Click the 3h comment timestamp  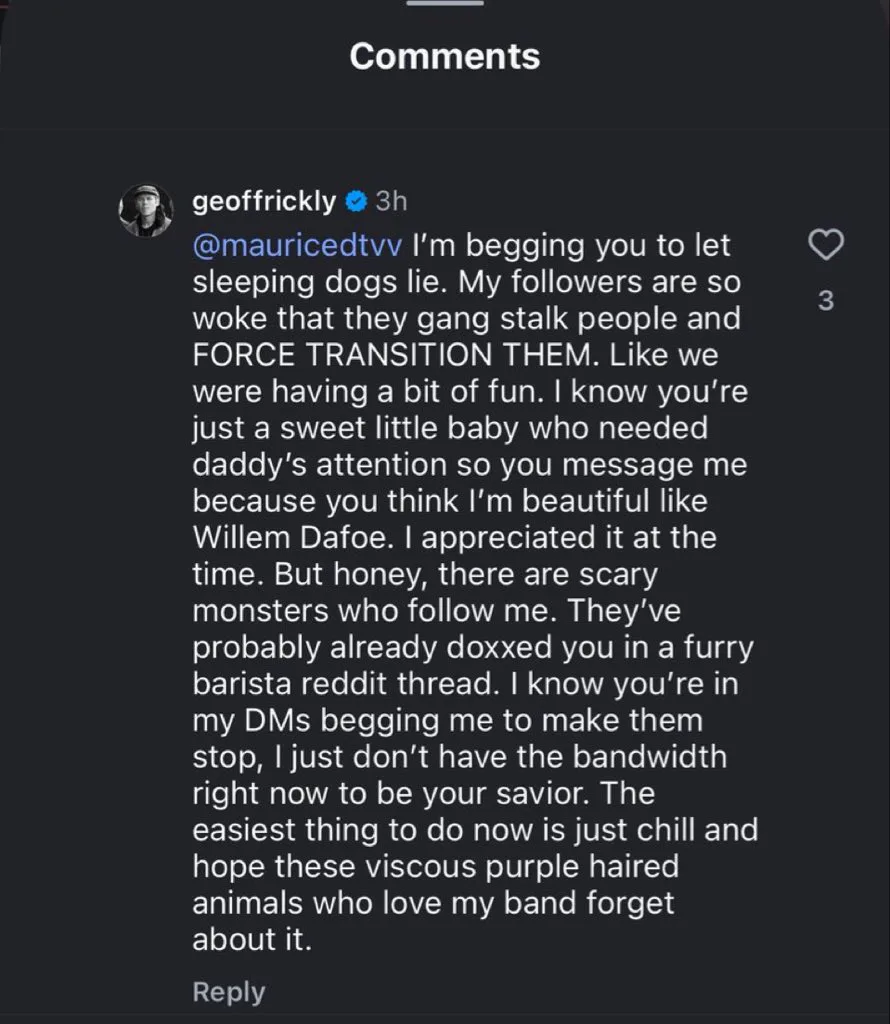point(391,201)
